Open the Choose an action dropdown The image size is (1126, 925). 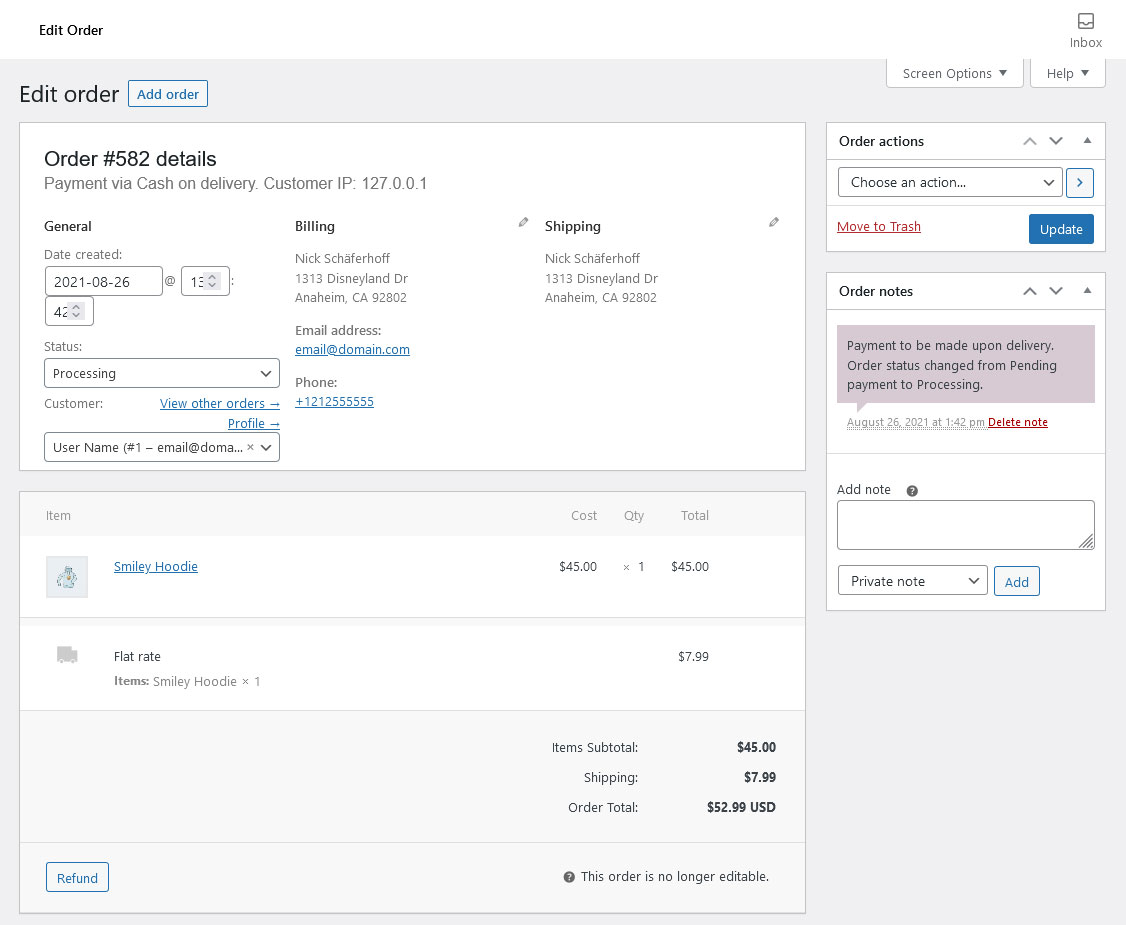[950, 182]
